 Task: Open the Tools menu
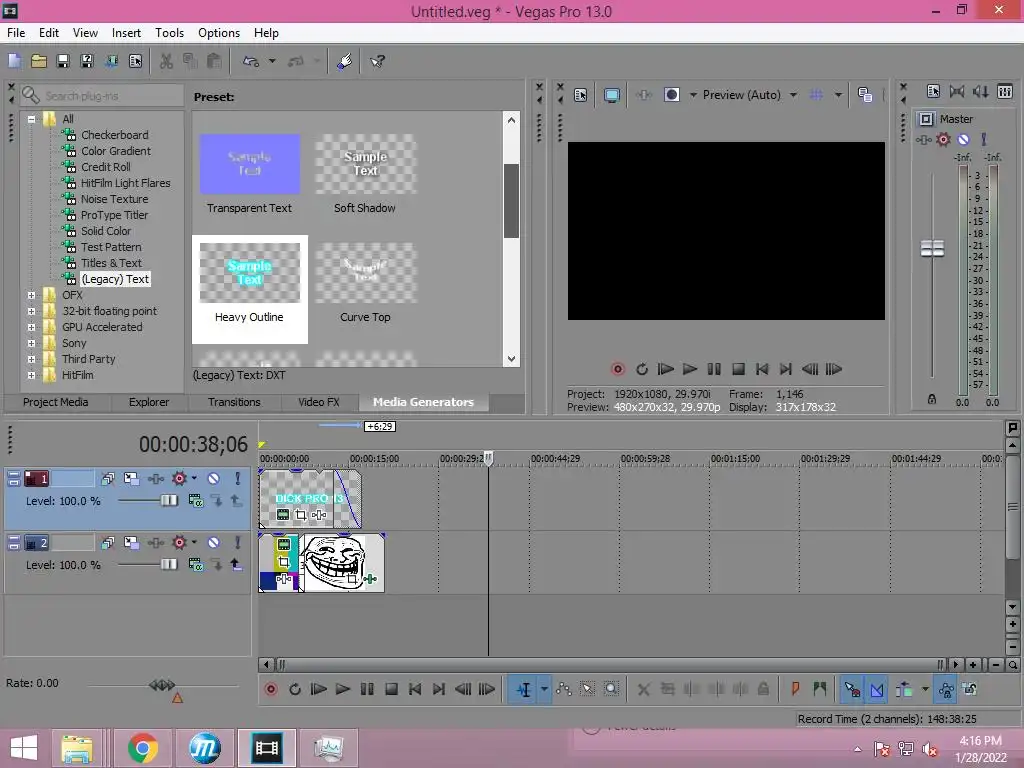pos(169,33)
